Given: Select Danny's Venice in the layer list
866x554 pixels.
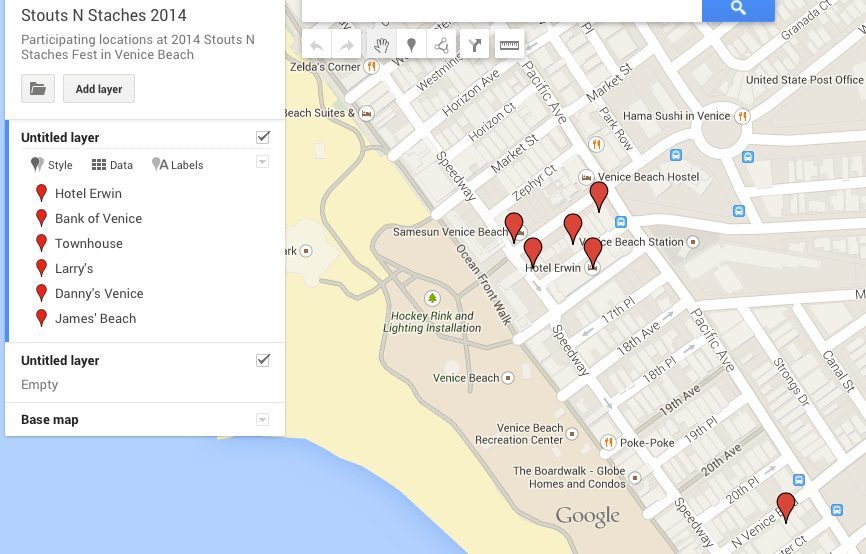Looking at the screenshot, I should (x=99, y=293).
